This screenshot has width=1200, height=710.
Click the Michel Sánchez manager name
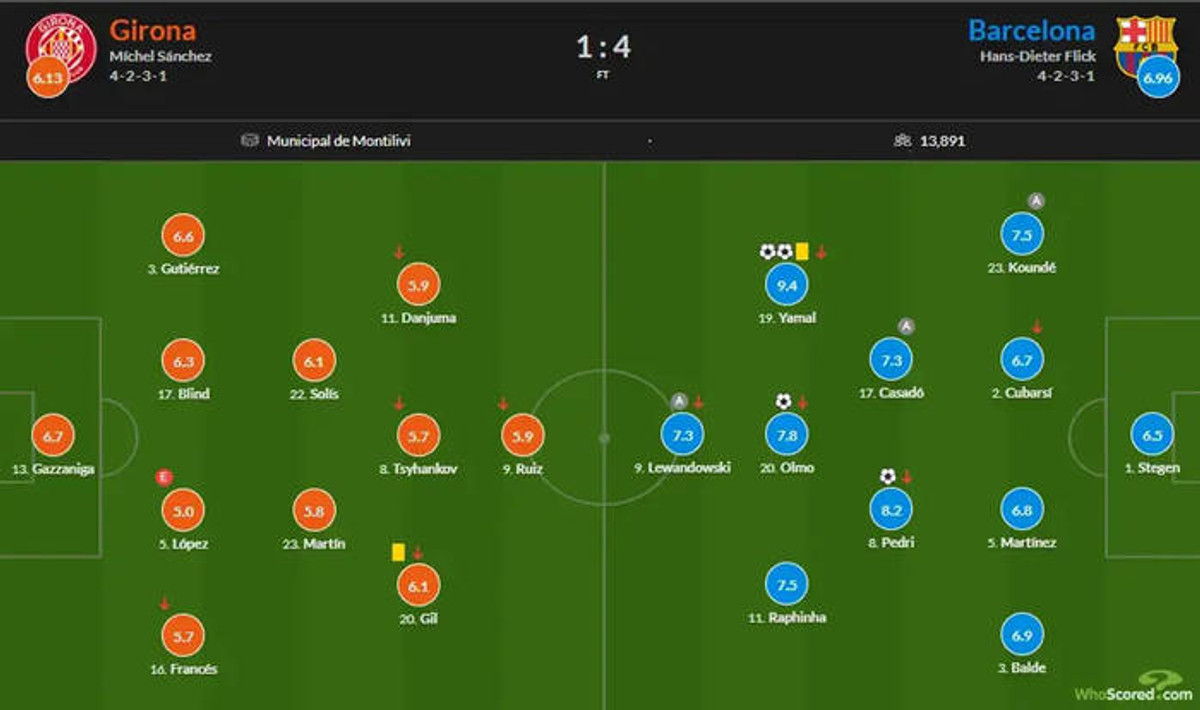point(160,56)
